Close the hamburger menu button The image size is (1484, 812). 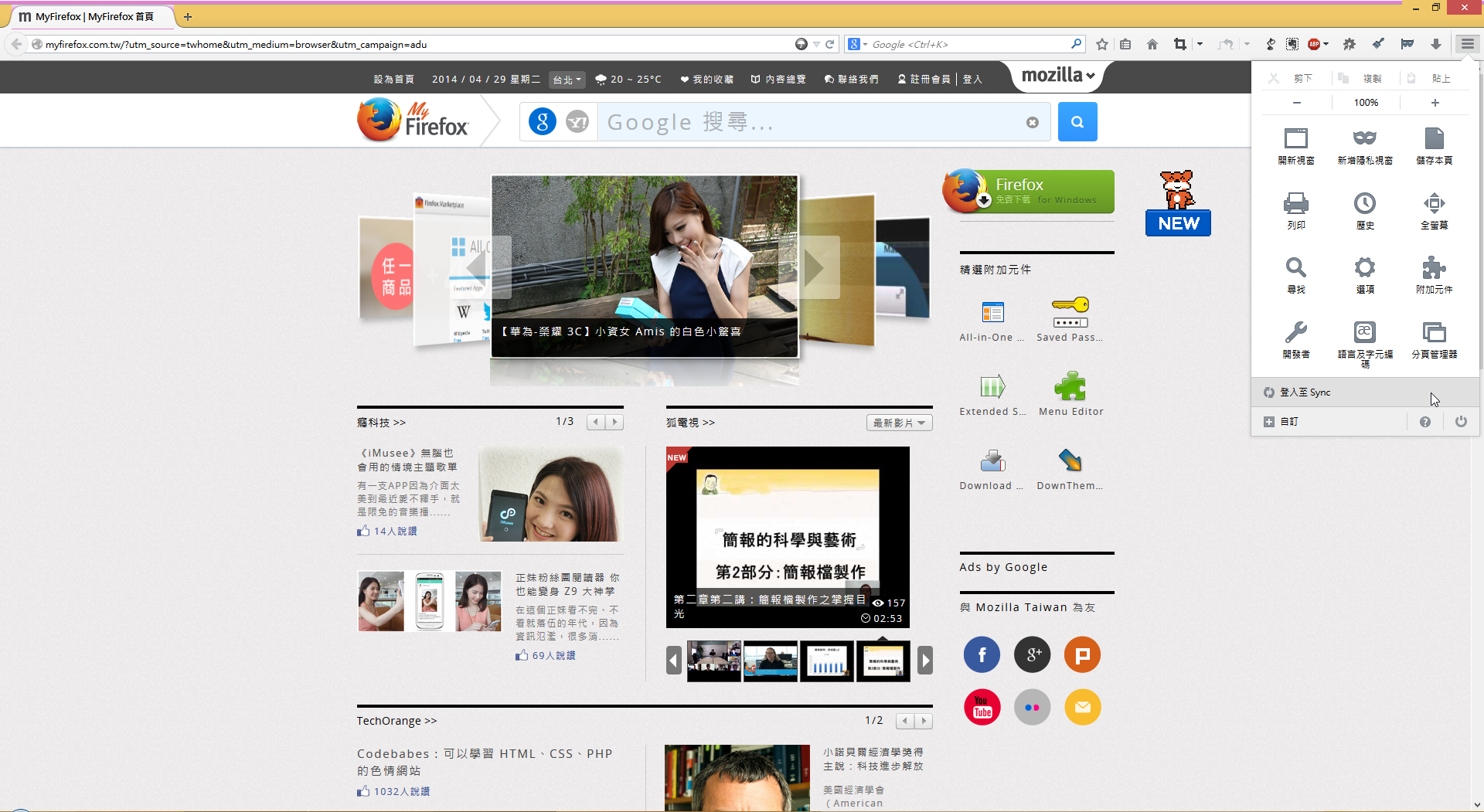click(x=1467, y=44)
